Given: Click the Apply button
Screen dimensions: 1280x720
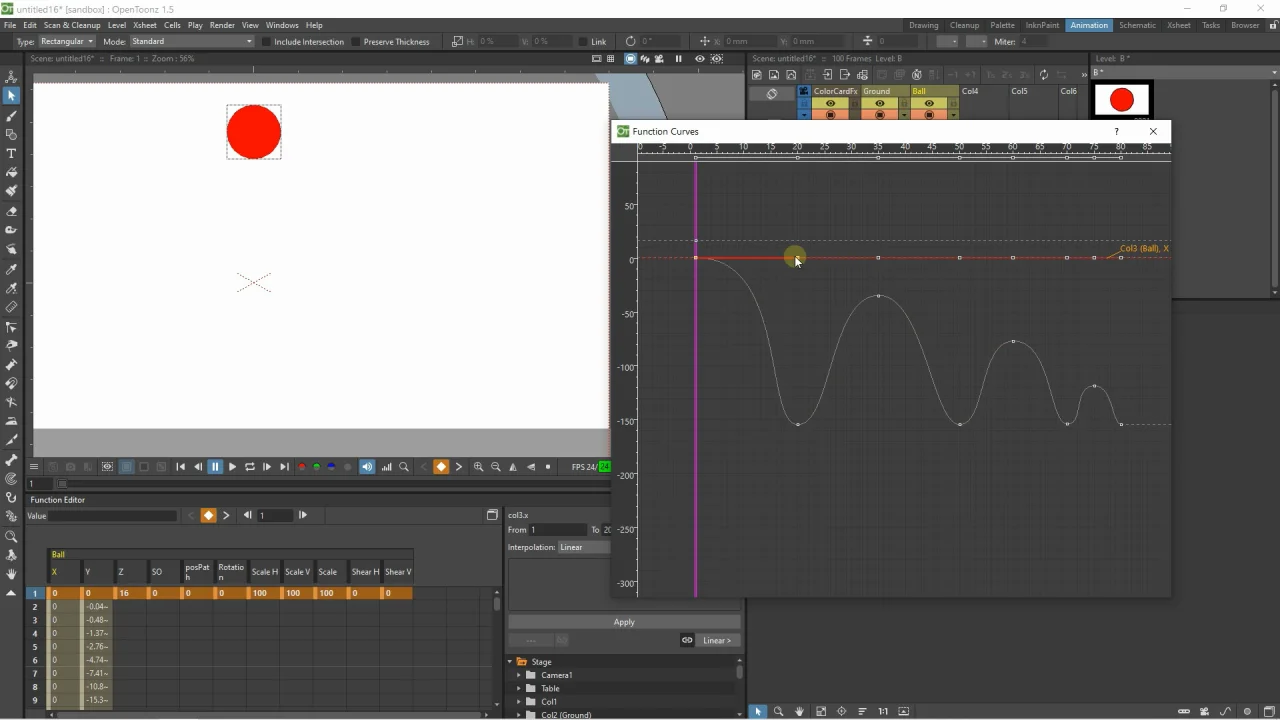Looking at the screenshot, I should coord(624,622).
